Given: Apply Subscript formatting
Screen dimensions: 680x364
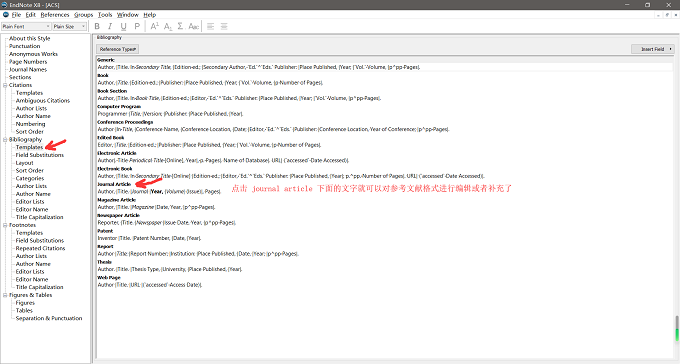Looking at the screenshot, I should 168,26.
